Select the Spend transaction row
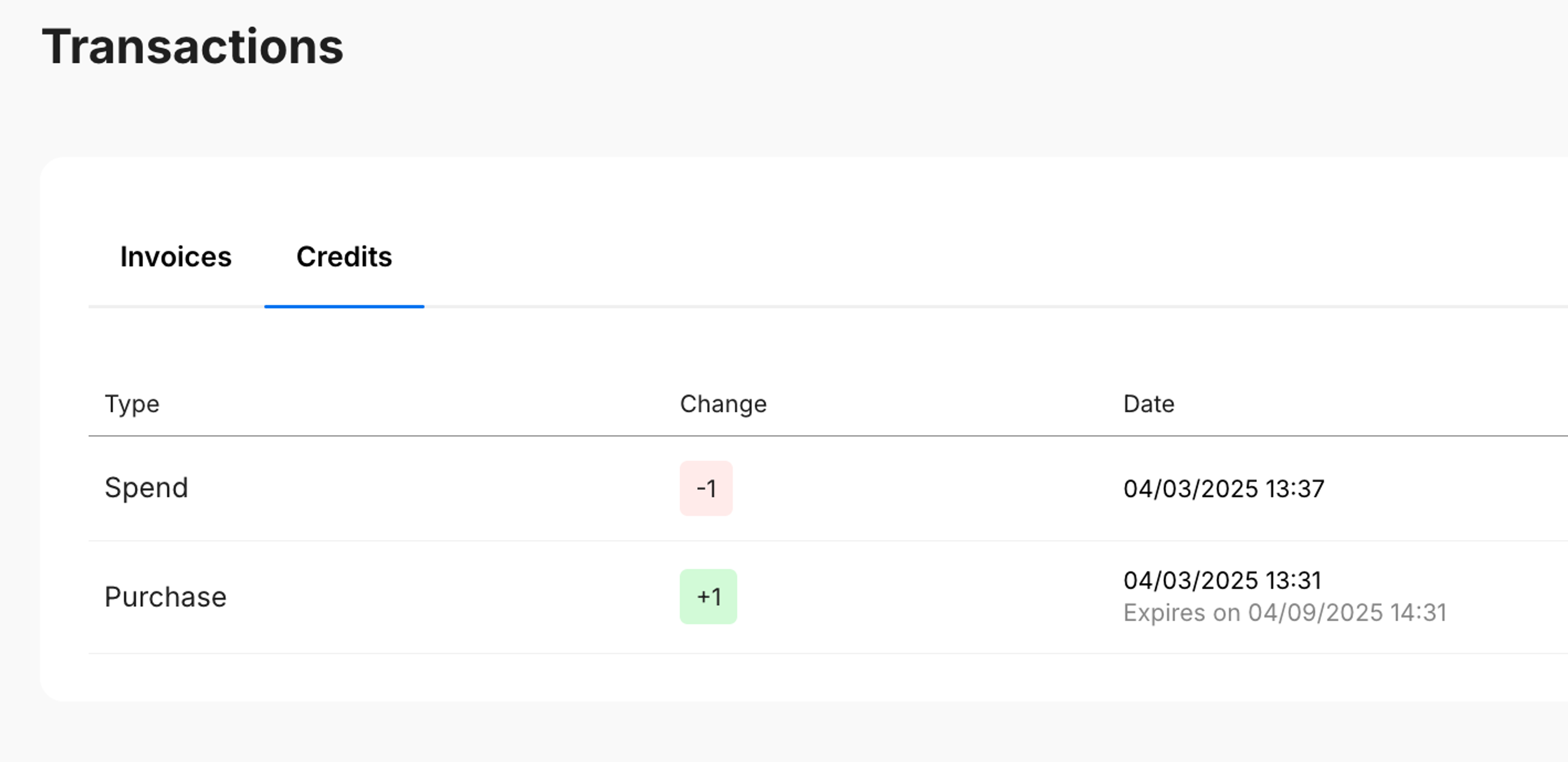The image size is (1568, 762). [426, 488]
